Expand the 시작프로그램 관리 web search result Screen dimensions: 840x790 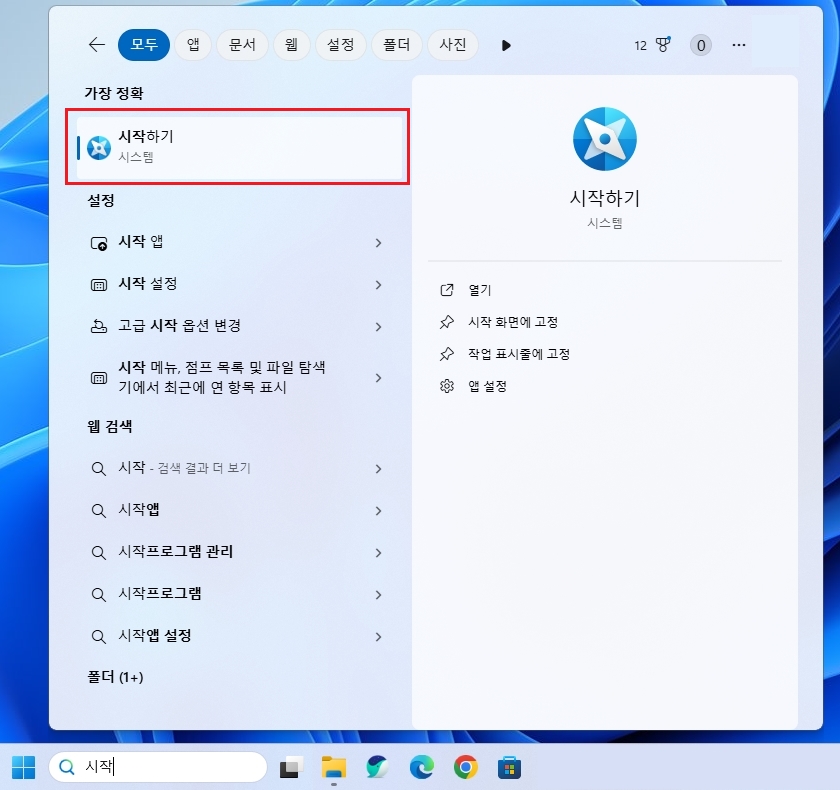tap(379, 551)
